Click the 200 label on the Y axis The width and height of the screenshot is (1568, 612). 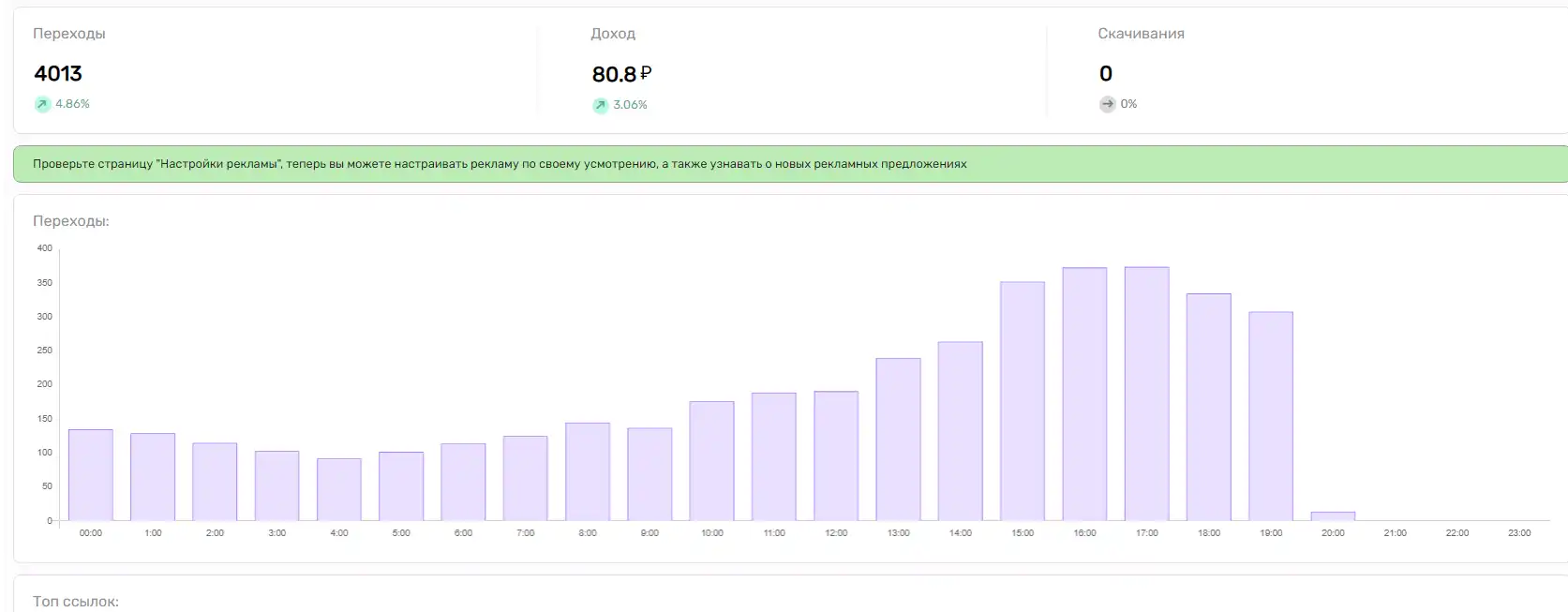(x=44, y=384)
